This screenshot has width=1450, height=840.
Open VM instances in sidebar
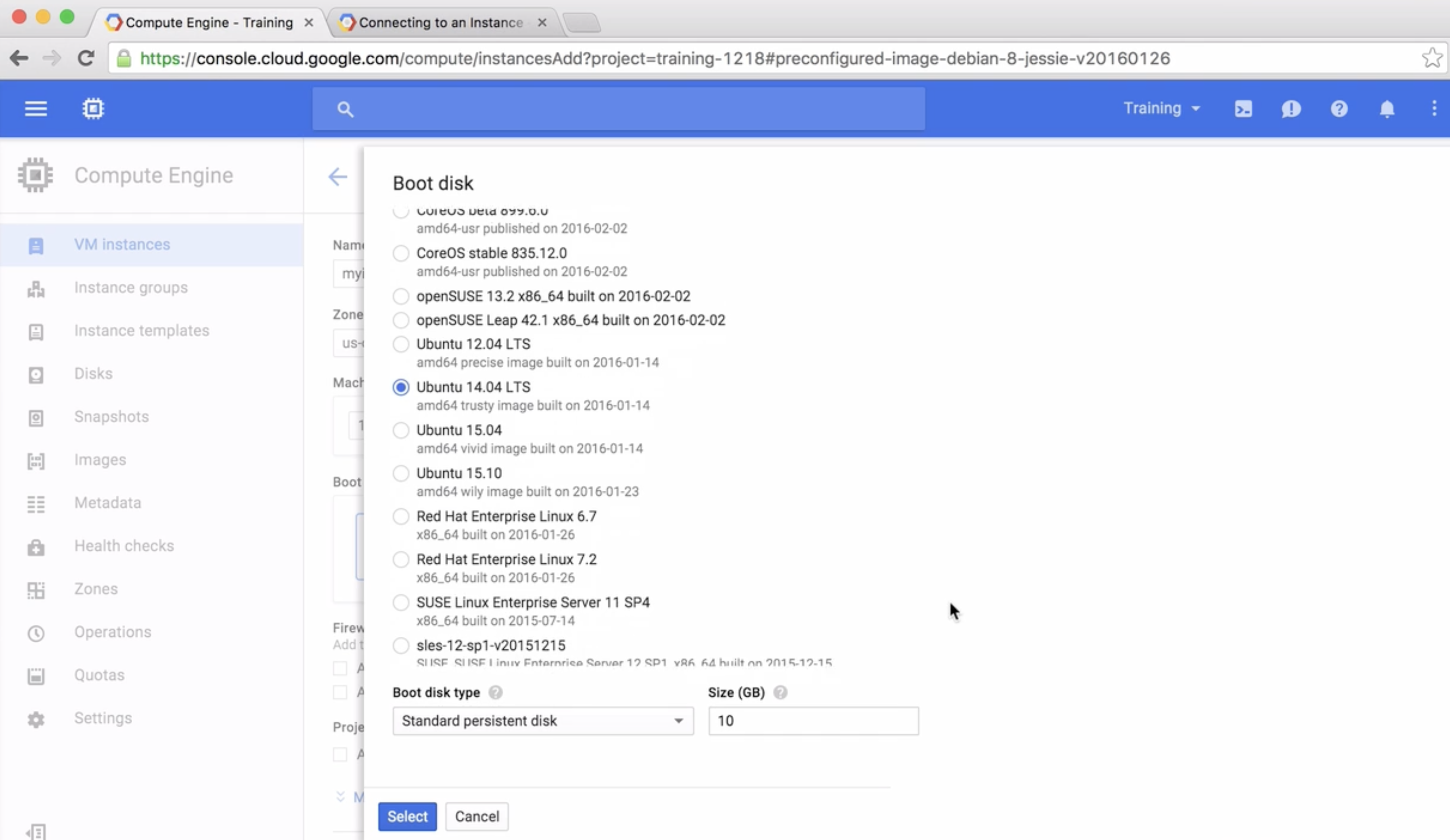[x=151, y=245]
